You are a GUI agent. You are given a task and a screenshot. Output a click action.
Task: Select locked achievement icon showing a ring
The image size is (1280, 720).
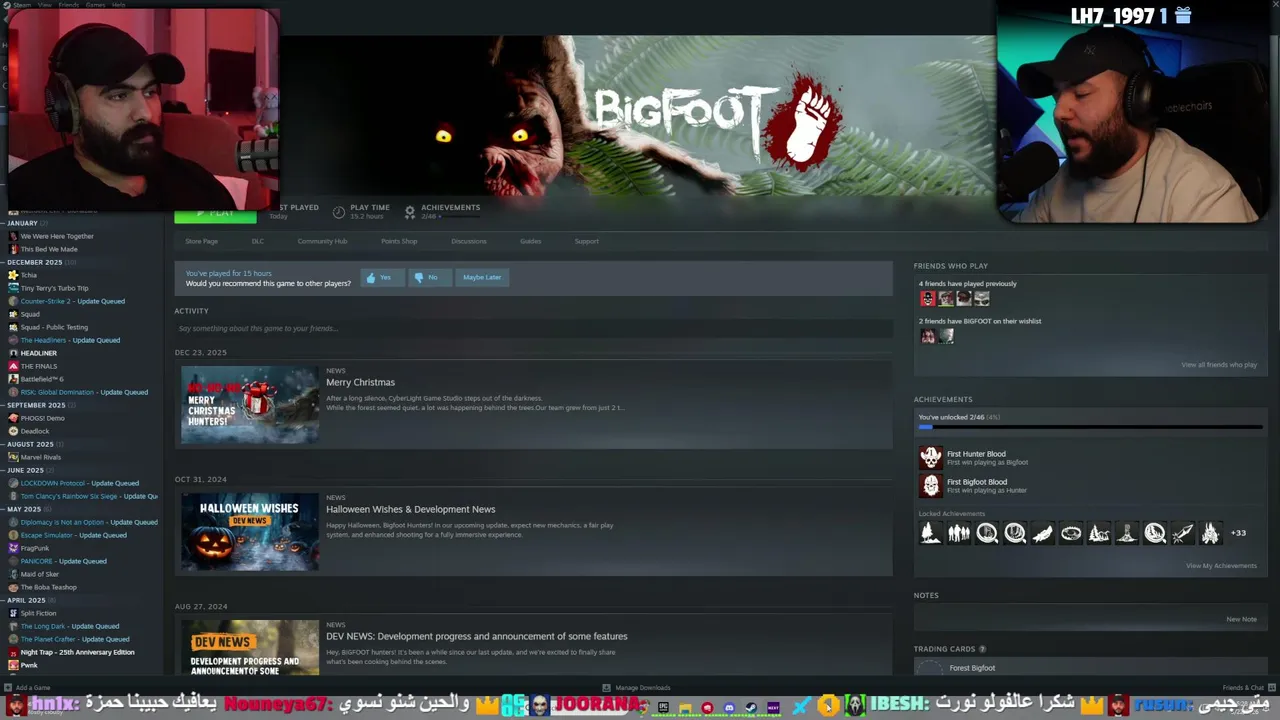(1071, 533)
